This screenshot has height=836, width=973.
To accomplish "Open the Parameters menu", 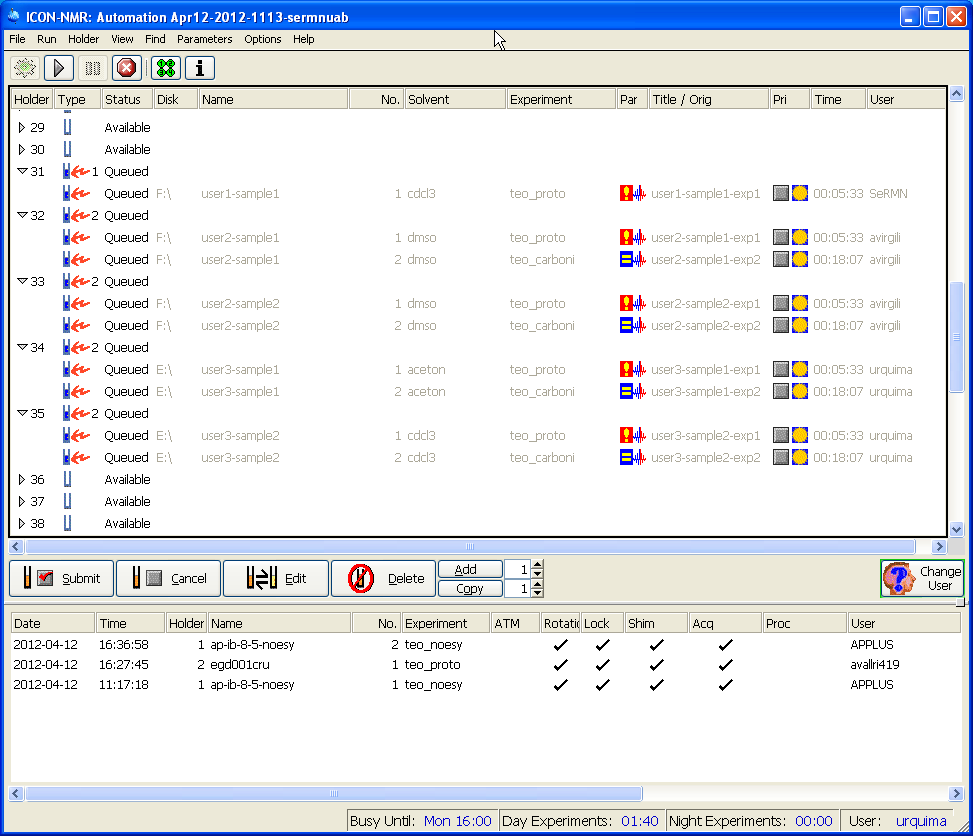I will (x=204, y=39).
